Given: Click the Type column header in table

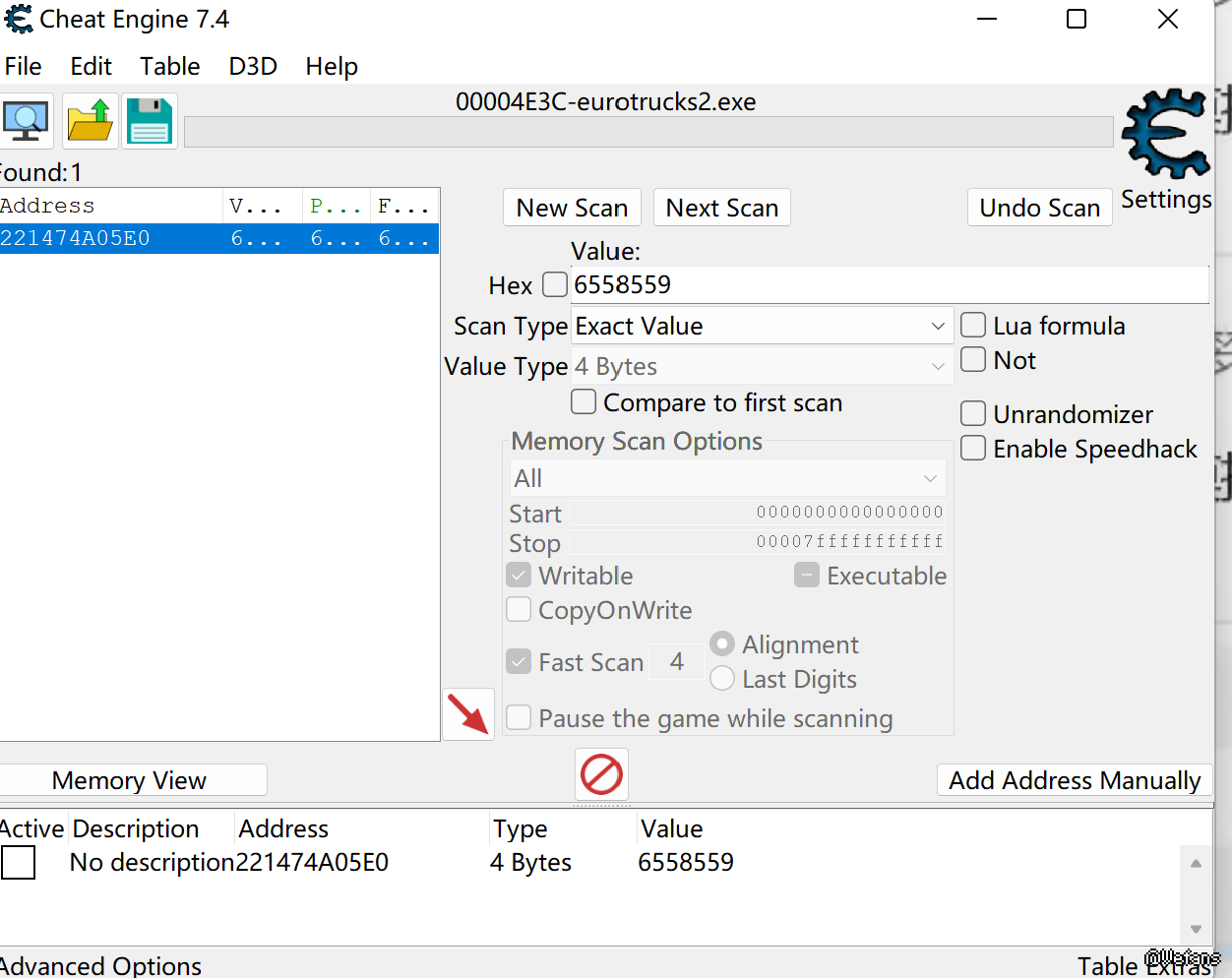Looking at the screenshot, I should tap(521, 828).
